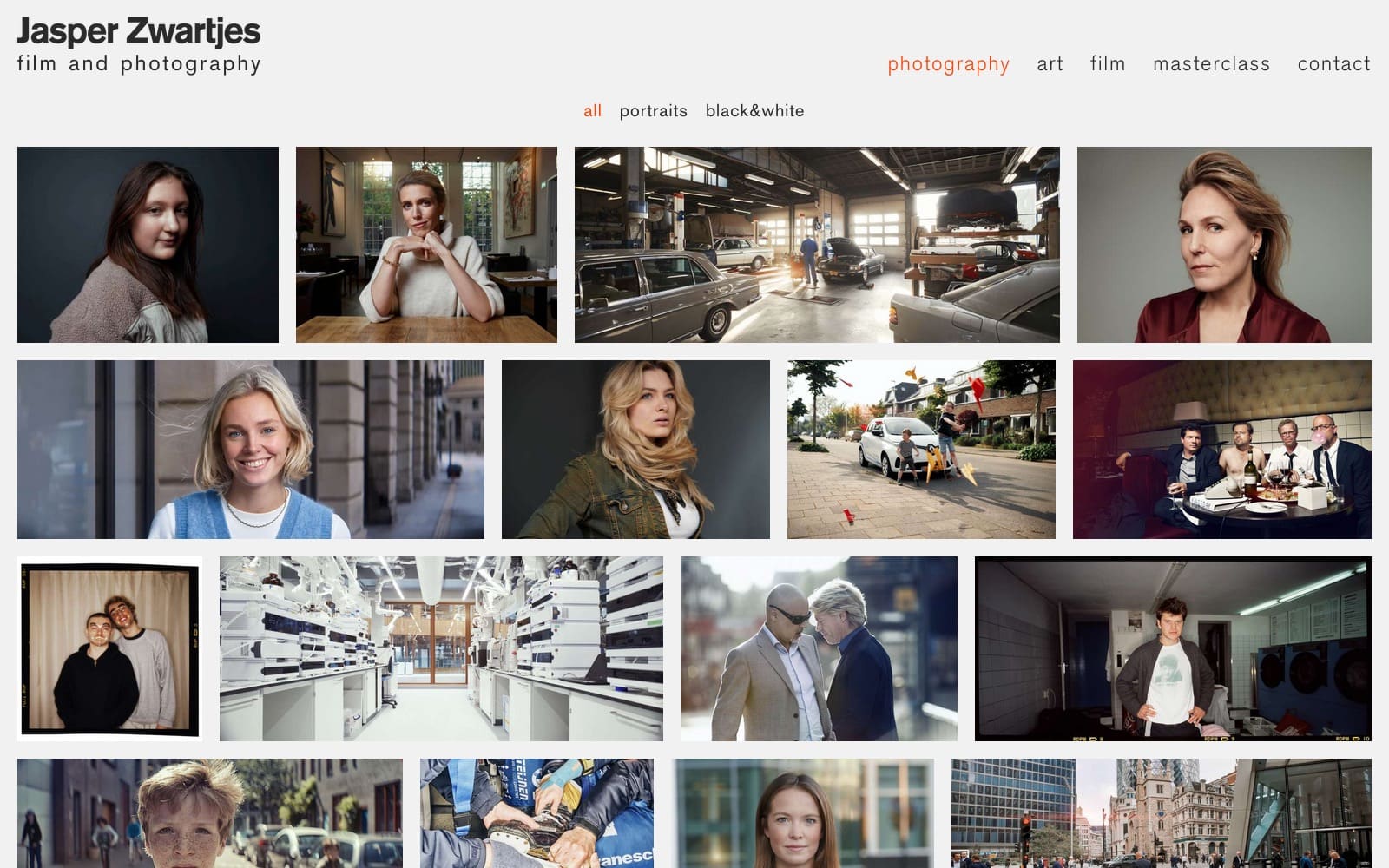
Task: Select the 'all' gallery filter
Action: point(592,111)
